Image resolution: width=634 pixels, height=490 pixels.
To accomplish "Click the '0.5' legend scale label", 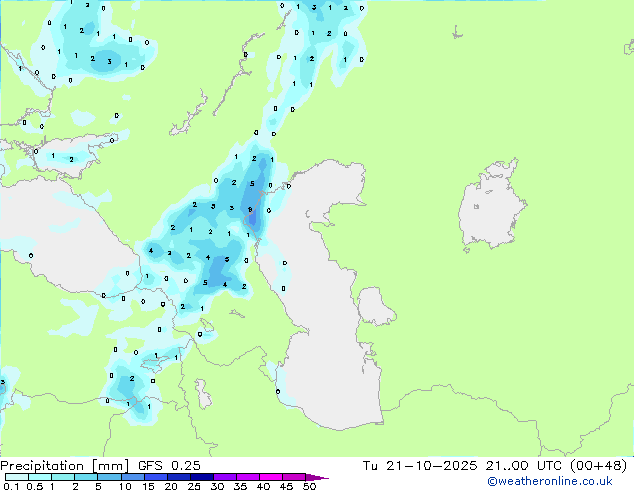I will 35,486.
